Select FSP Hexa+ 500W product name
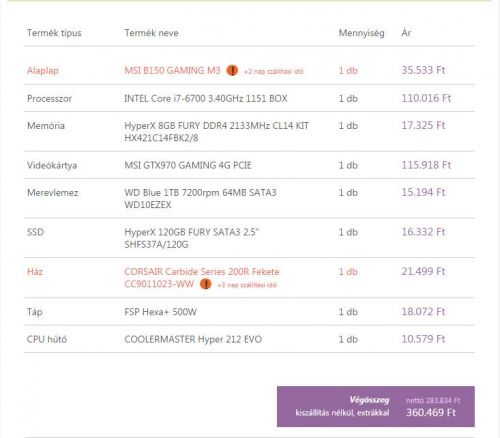This screenshot has height=438, width=500. (160, 312)
